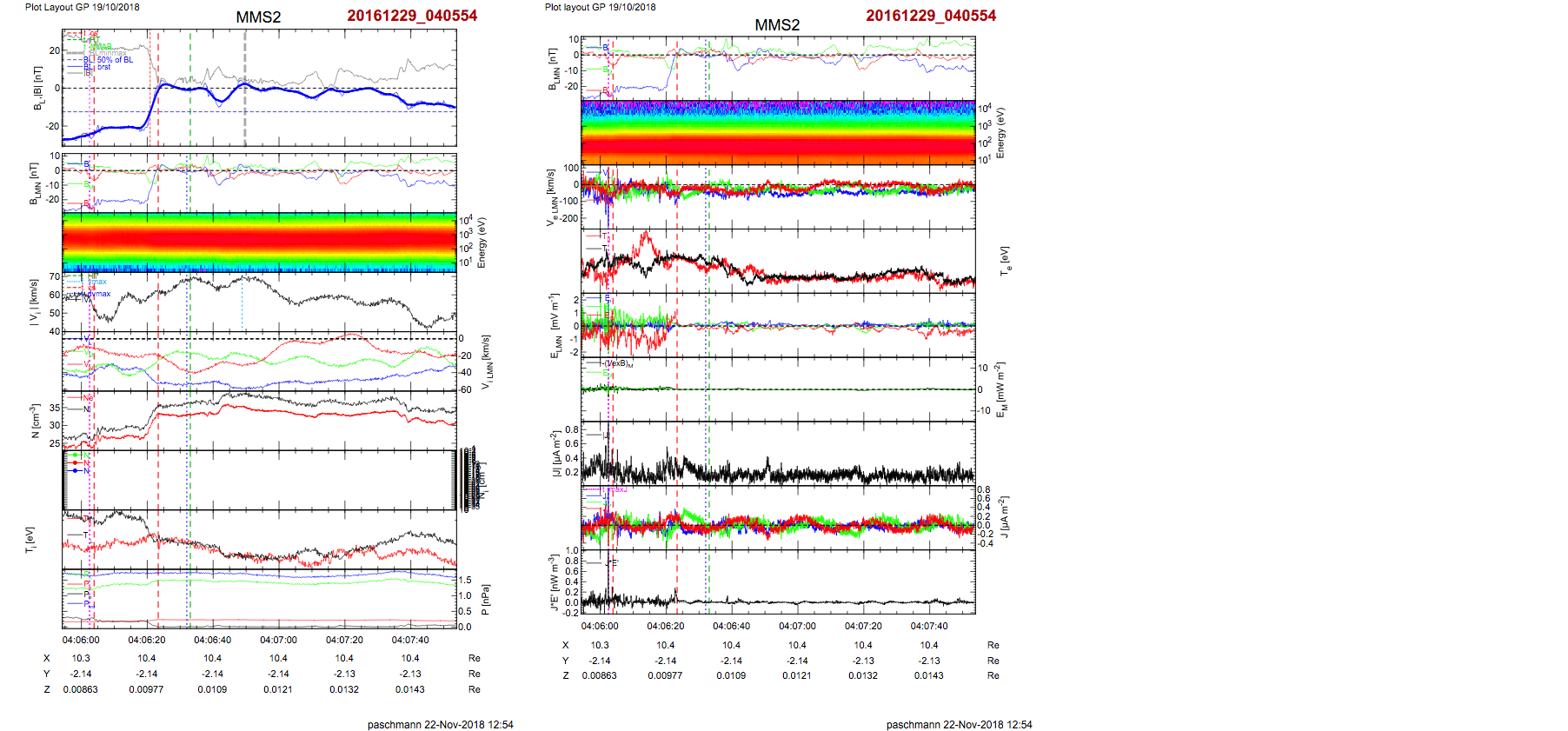Click the right electron energy spectrogram
Screen dimensions: 1568x731
[778, 132]
